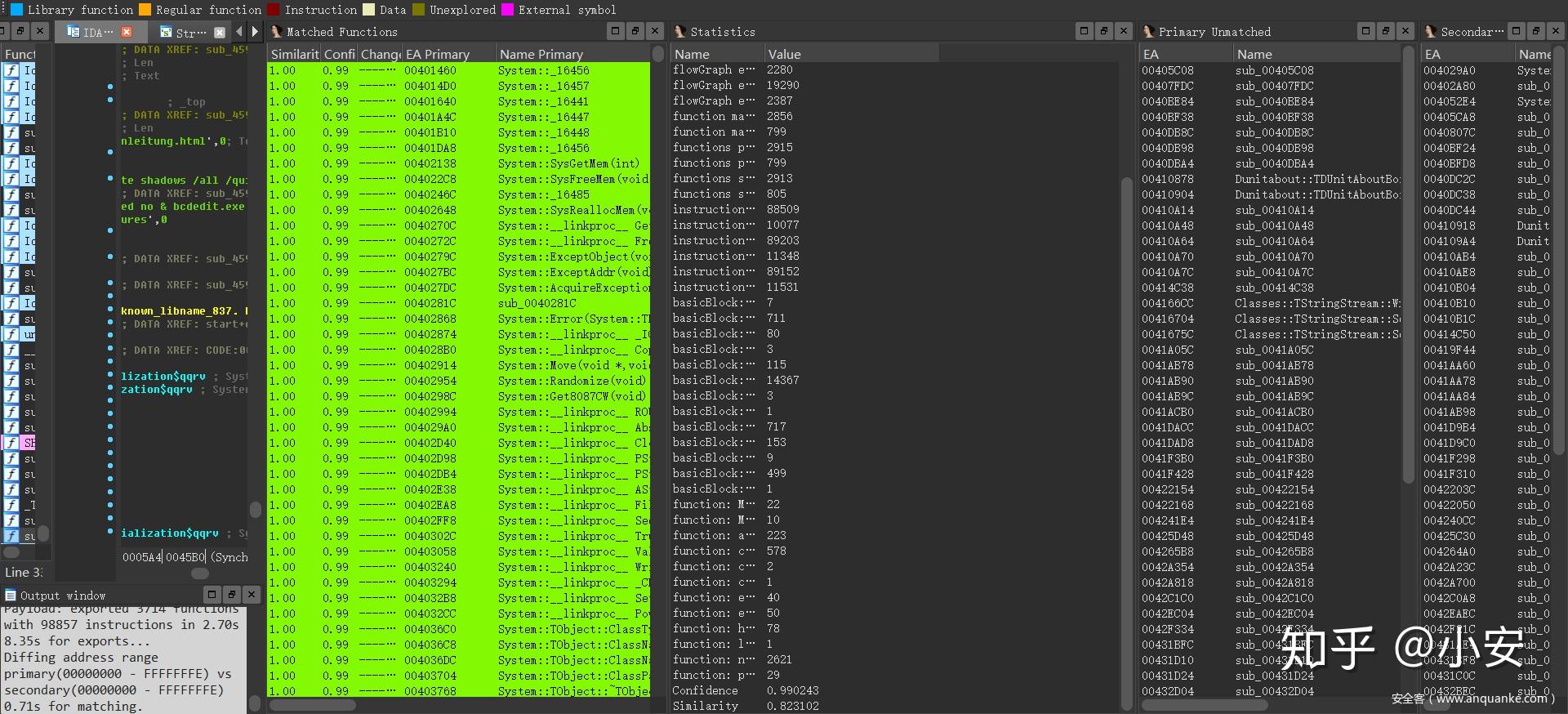Float the Matched Functions panel via restore icon

tap(635, 31)
